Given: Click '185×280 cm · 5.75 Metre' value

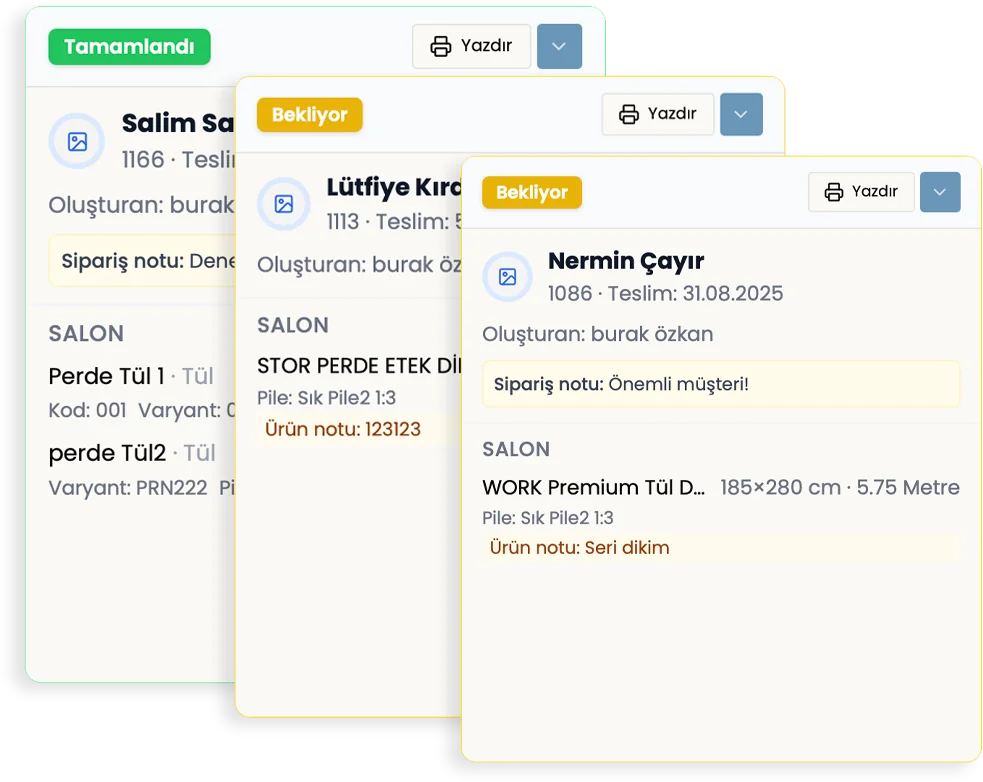Looking at the screenshot, I should tap(839, 487).
